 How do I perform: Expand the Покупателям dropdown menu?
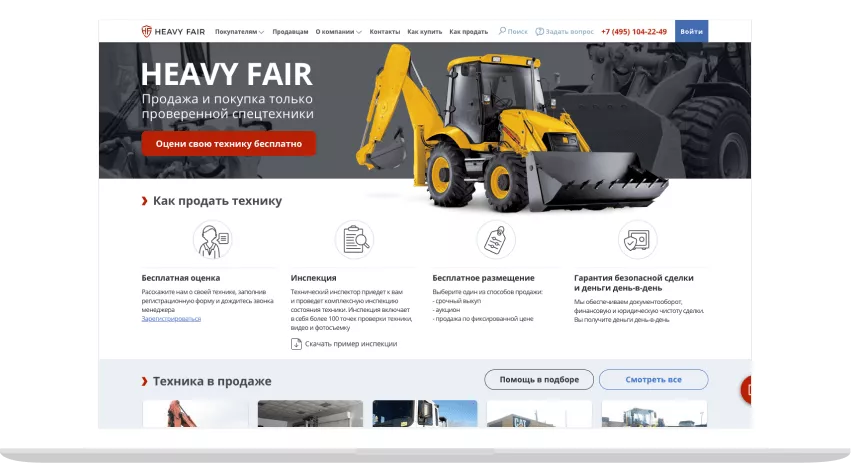(239, 32)
